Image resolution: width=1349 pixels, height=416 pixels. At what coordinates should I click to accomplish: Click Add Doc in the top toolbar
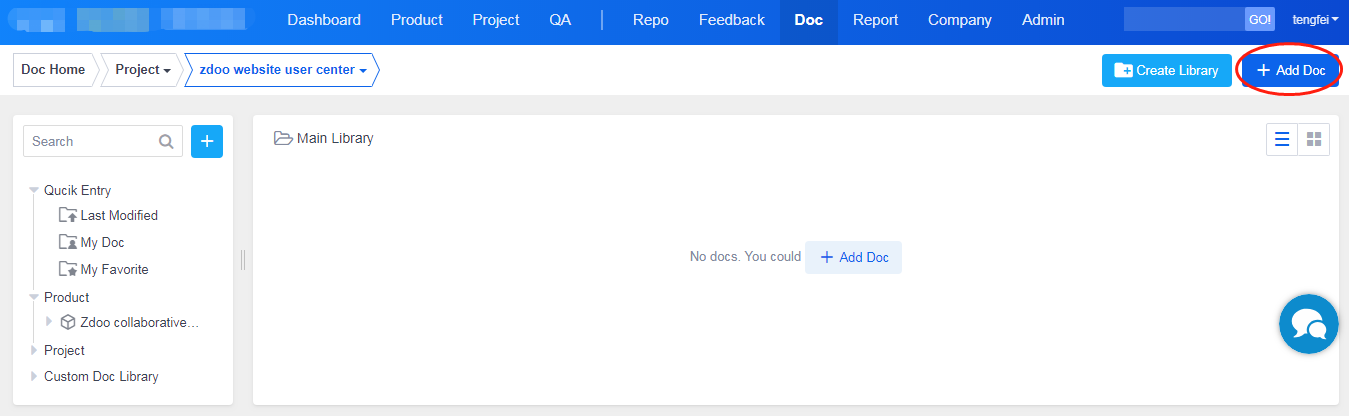coord(1290,70)
